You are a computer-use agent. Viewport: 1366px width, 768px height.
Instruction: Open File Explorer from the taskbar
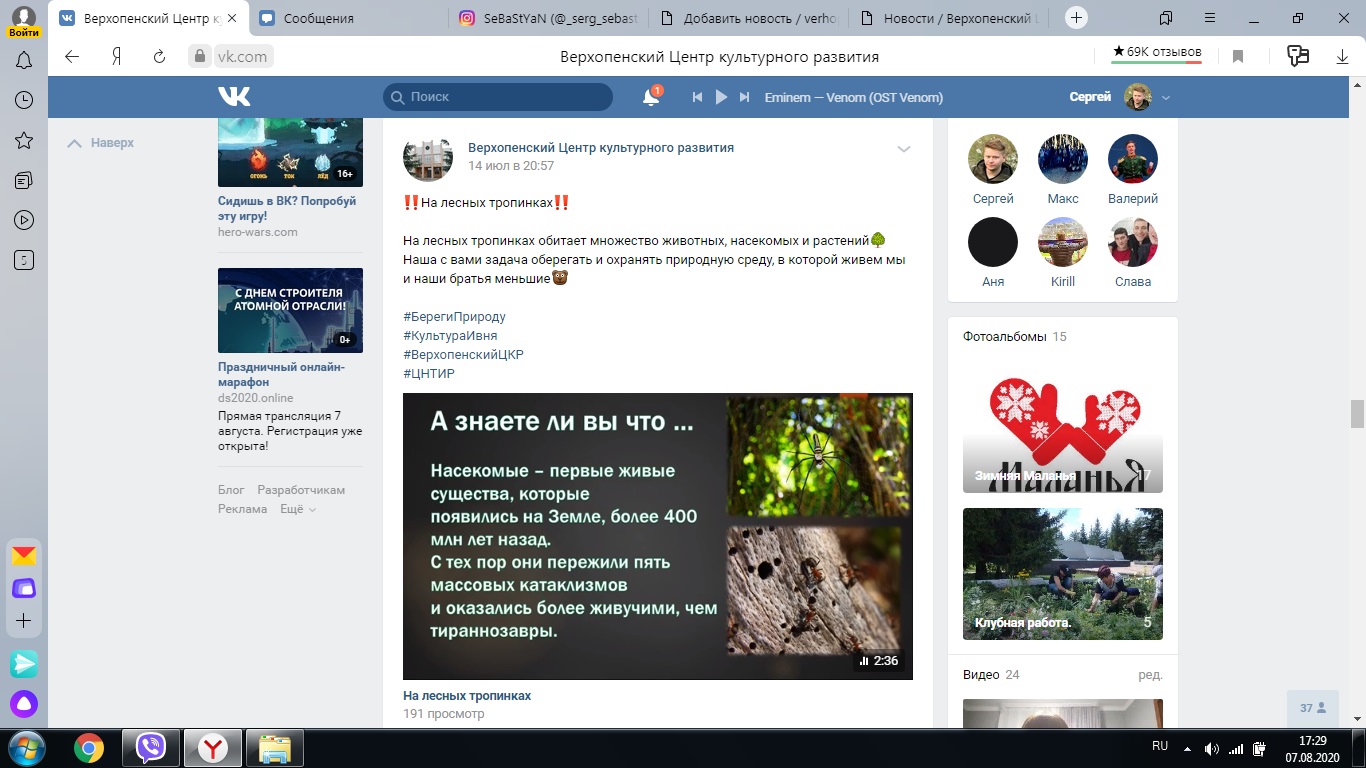tap(275, 748)
